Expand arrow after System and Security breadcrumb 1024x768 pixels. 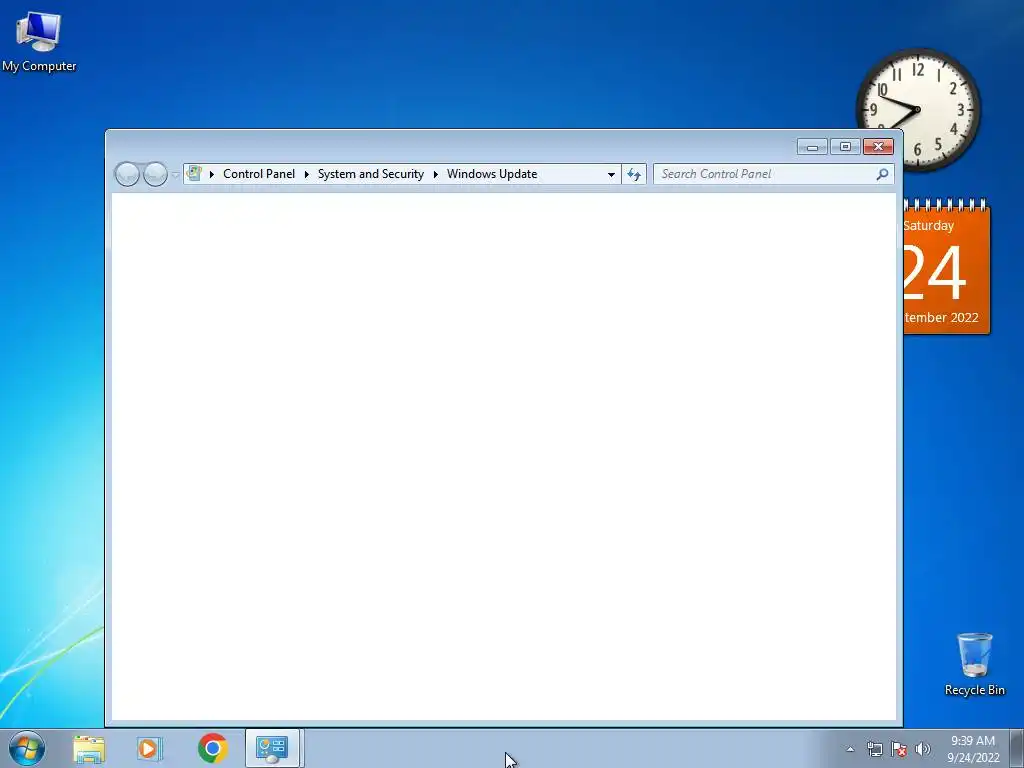pyautogui.click(x=436, y=174)
